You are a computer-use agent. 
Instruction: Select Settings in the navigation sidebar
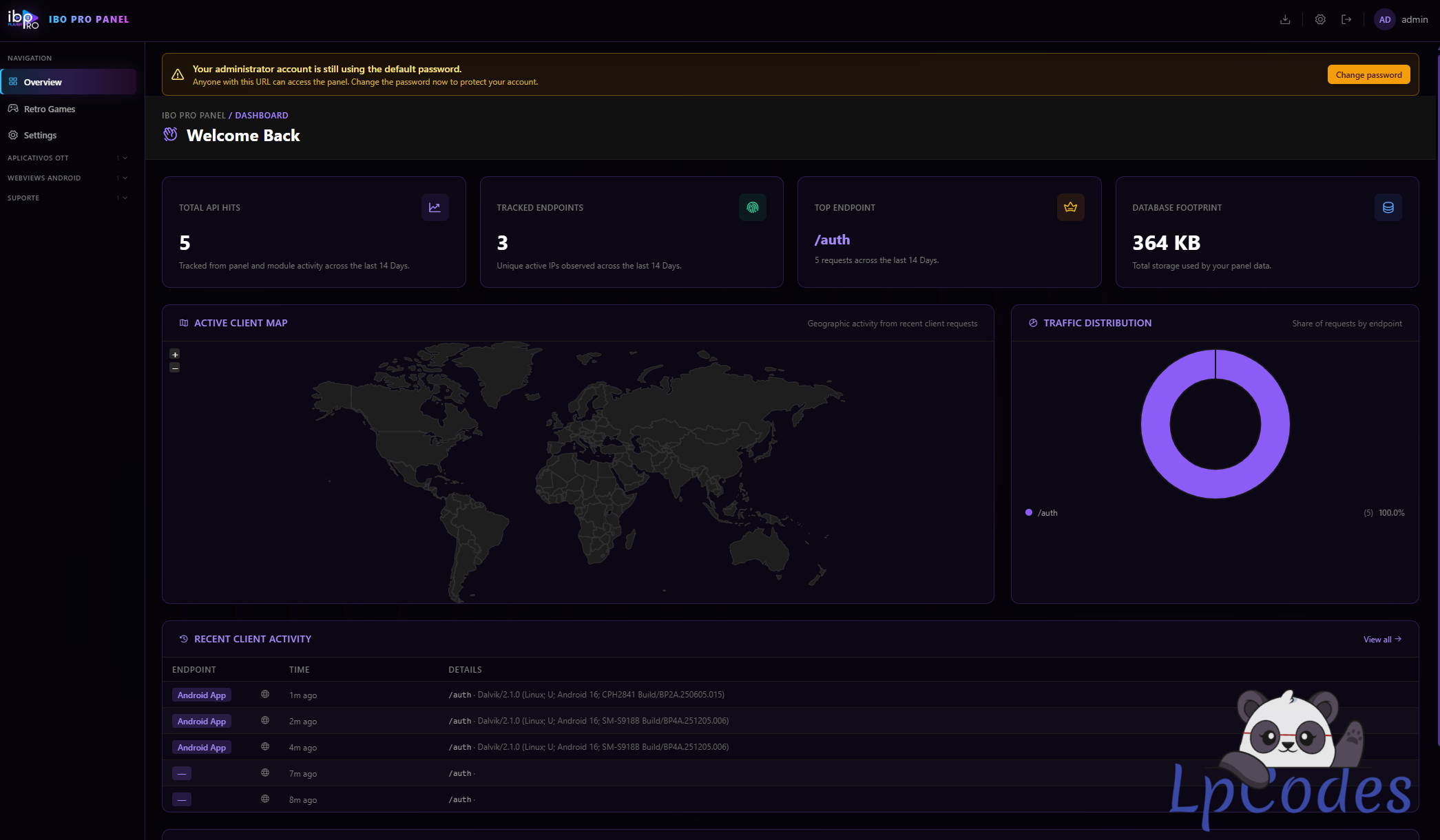point(69,135)
